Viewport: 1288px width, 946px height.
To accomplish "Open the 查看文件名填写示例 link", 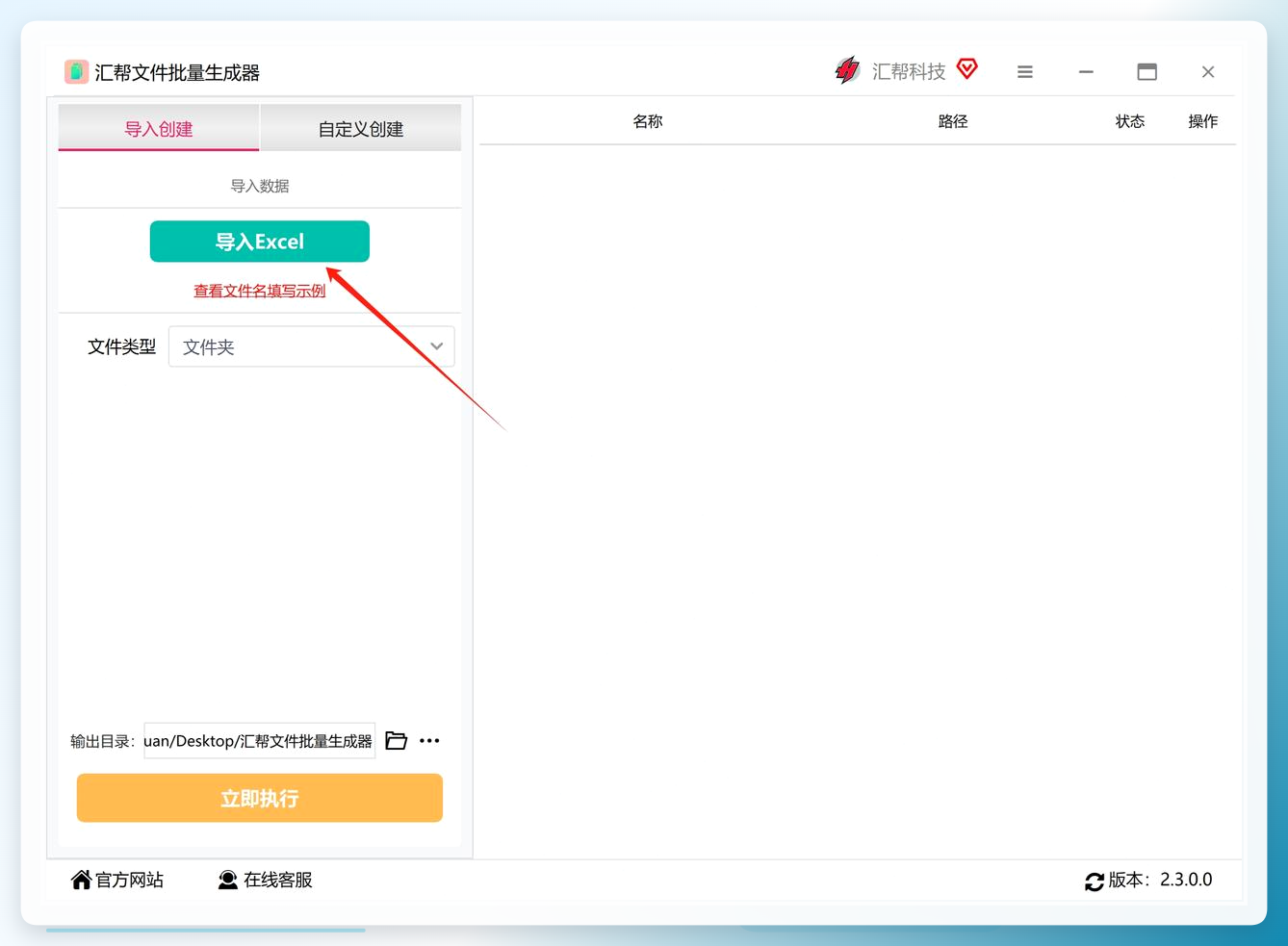I will [x=260, y=291].
